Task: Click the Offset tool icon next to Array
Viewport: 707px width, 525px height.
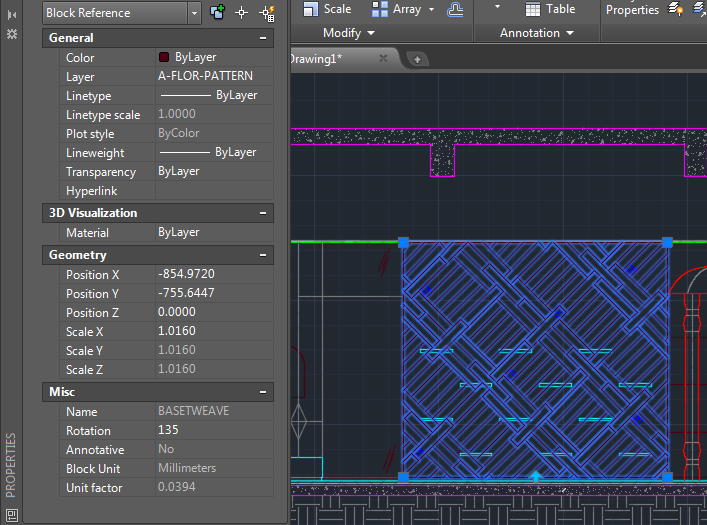Action: pyautogui.click(x=455, y=9)
